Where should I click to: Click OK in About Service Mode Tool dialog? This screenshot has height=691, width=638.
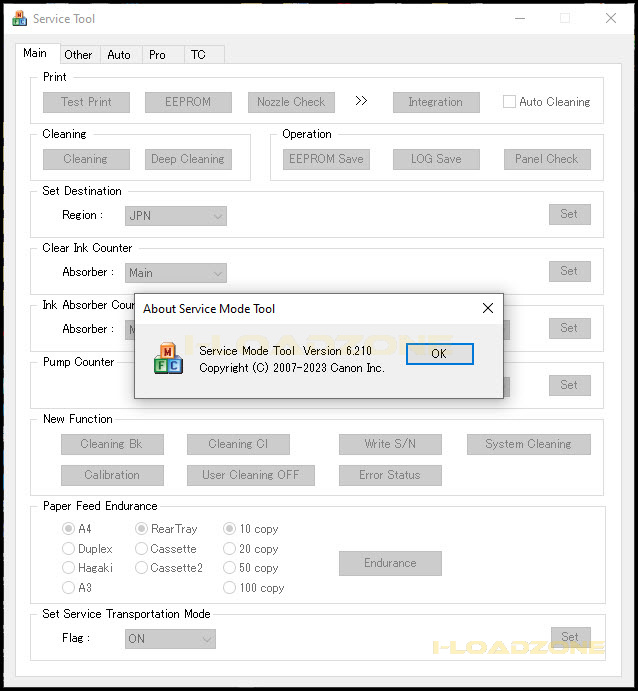pos(439,354)
